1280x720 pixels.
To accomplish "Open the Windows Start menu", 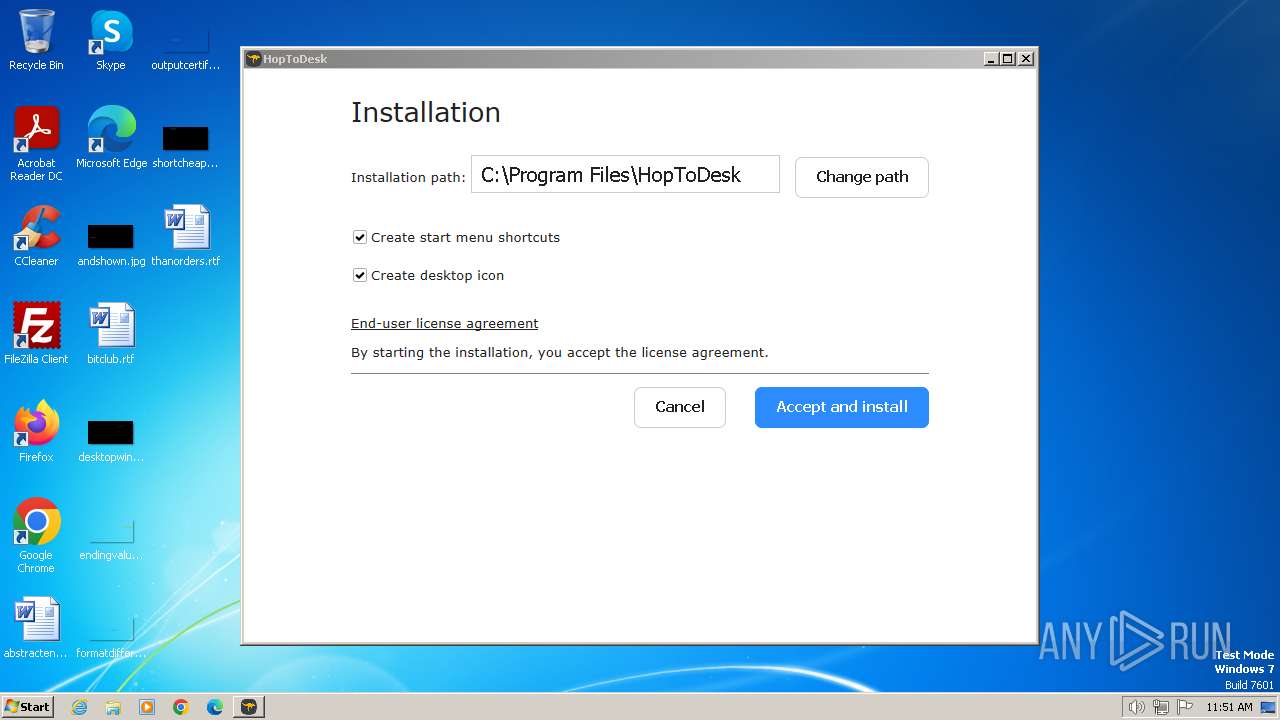I will 27,706.
